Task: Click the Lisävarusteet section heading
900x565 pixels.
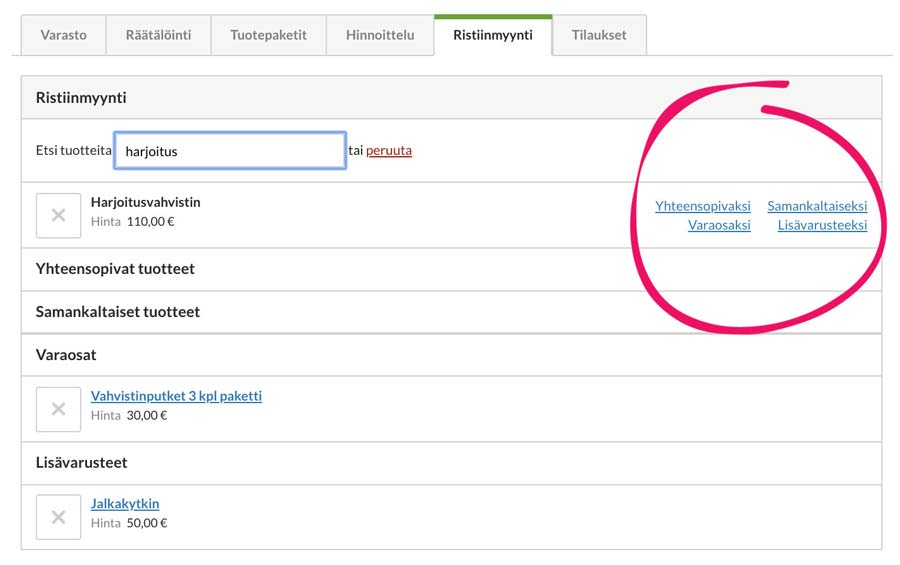Action: click(82, 463)
